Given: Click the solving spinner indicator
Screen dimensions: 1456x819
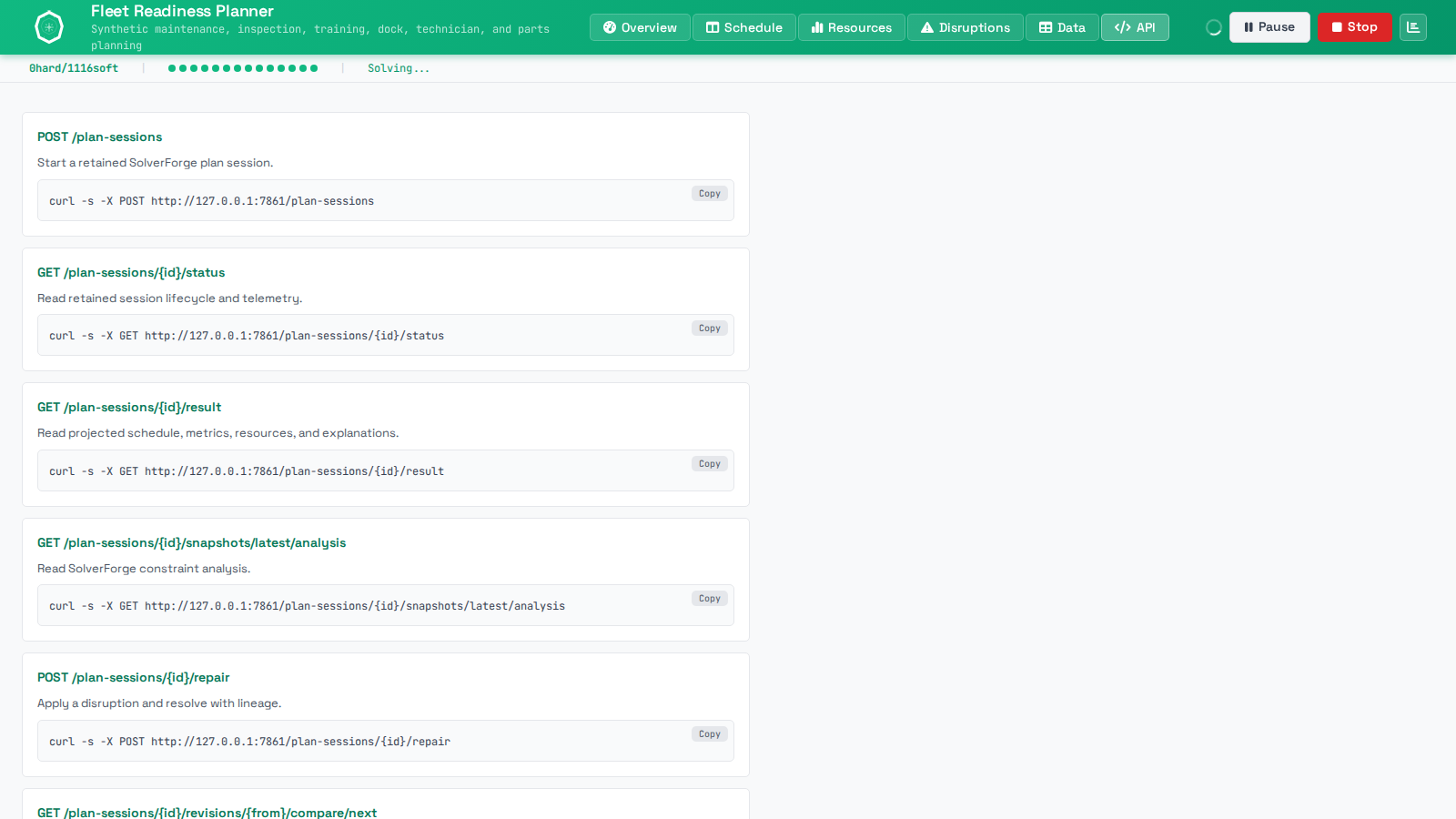Looking at the screenshot, I should (x=1214, y=27).
